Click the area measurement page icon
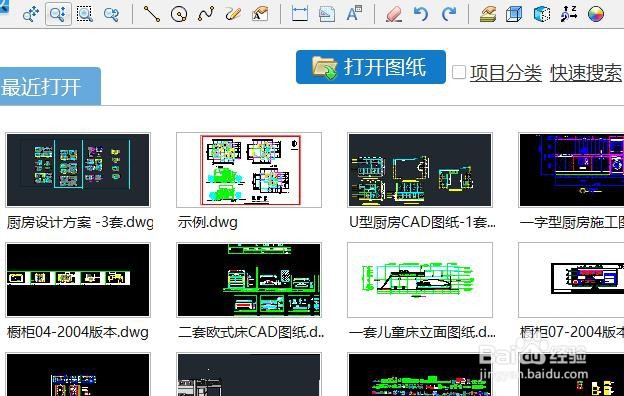 [327, 14]
